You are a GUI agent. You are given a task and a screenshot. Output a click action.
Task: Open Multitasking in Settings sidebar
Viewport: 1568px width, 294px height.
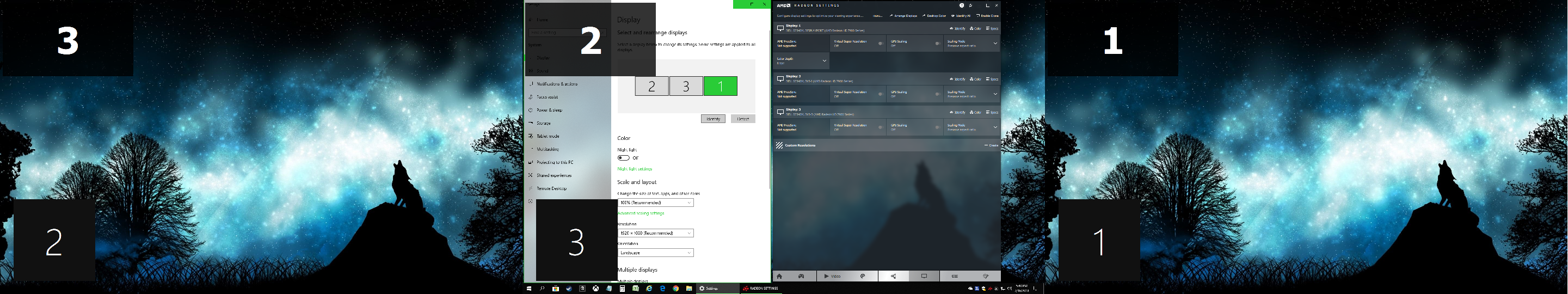pos(548,149)
